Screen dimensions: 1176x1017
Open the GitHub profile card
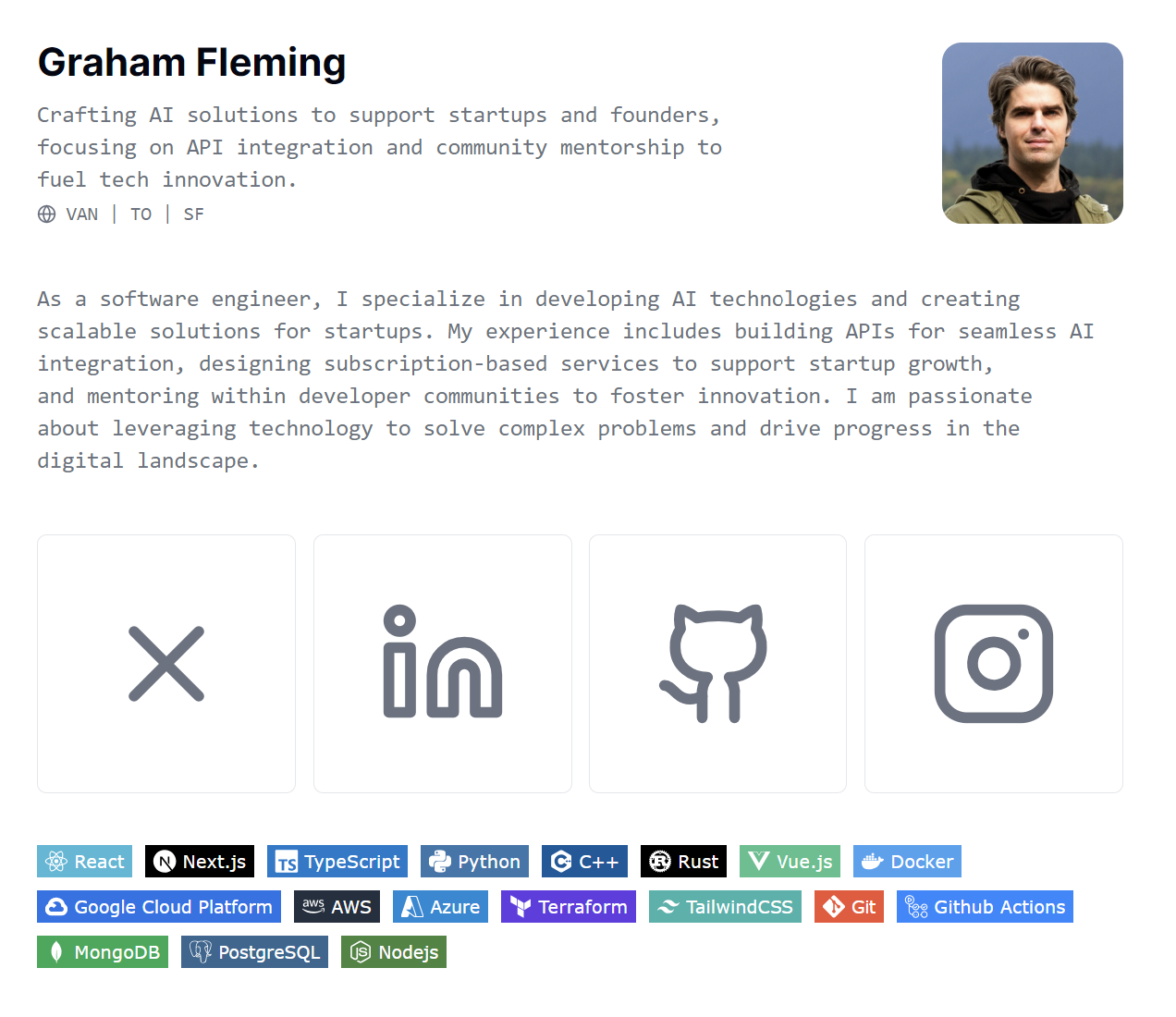pos(717,664)
